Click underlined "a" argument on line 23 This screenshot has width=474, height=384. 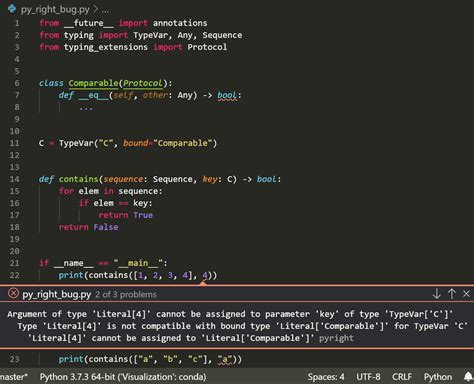click(x=225, y=359)
